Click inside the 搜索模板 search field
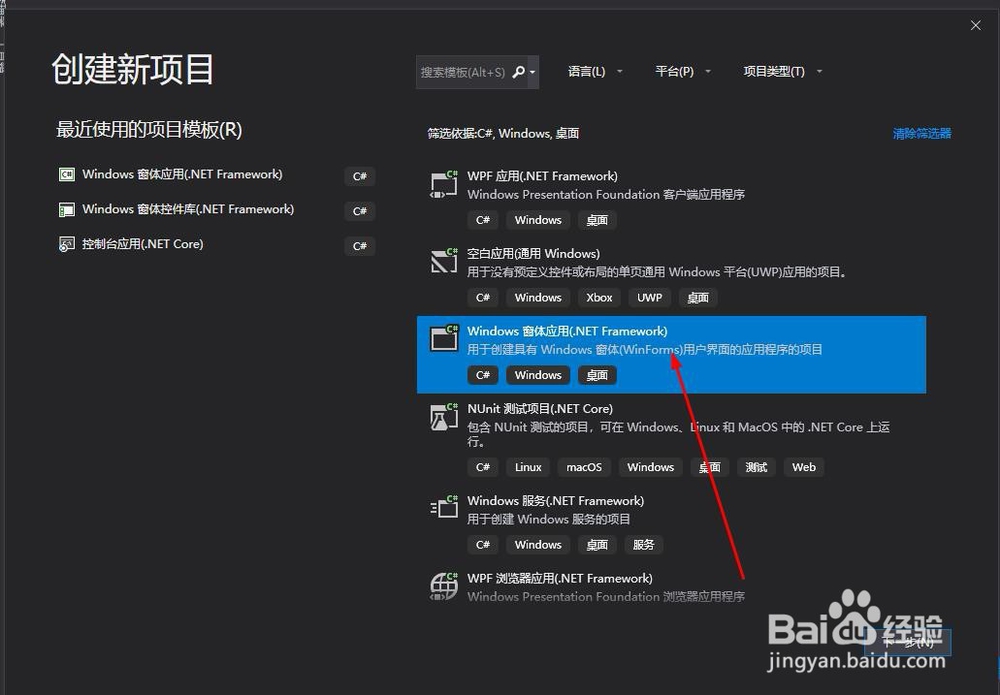Image resolution: width=1000 pixels, height=695 pixels. [465, 72]
